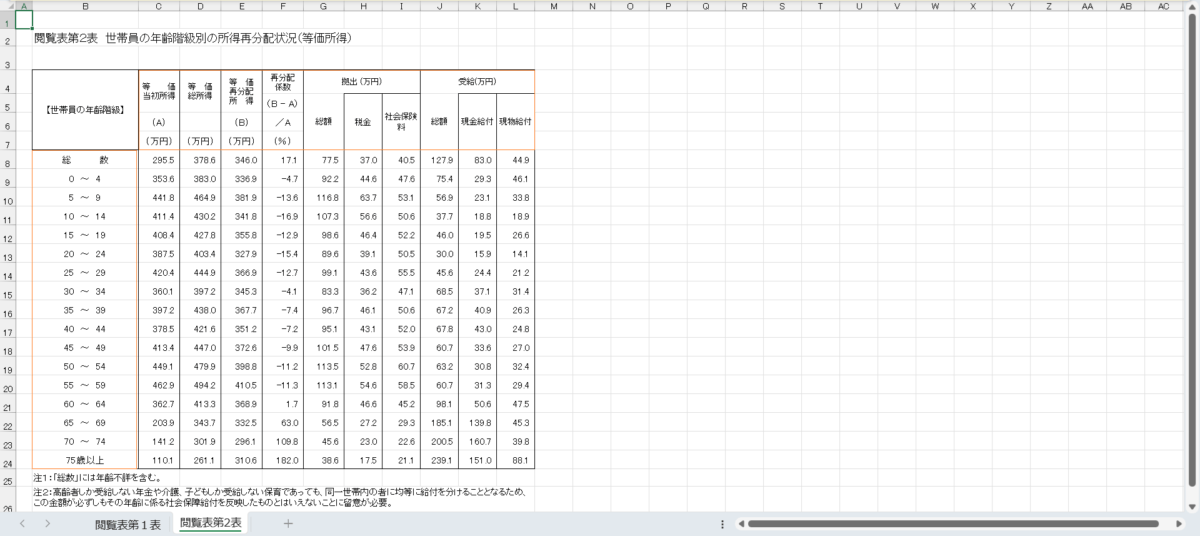Viewport: 1200px width, 536px height.
Task: Select the 閲覧表第2表 sheet tab
Action: pos(211,524)
